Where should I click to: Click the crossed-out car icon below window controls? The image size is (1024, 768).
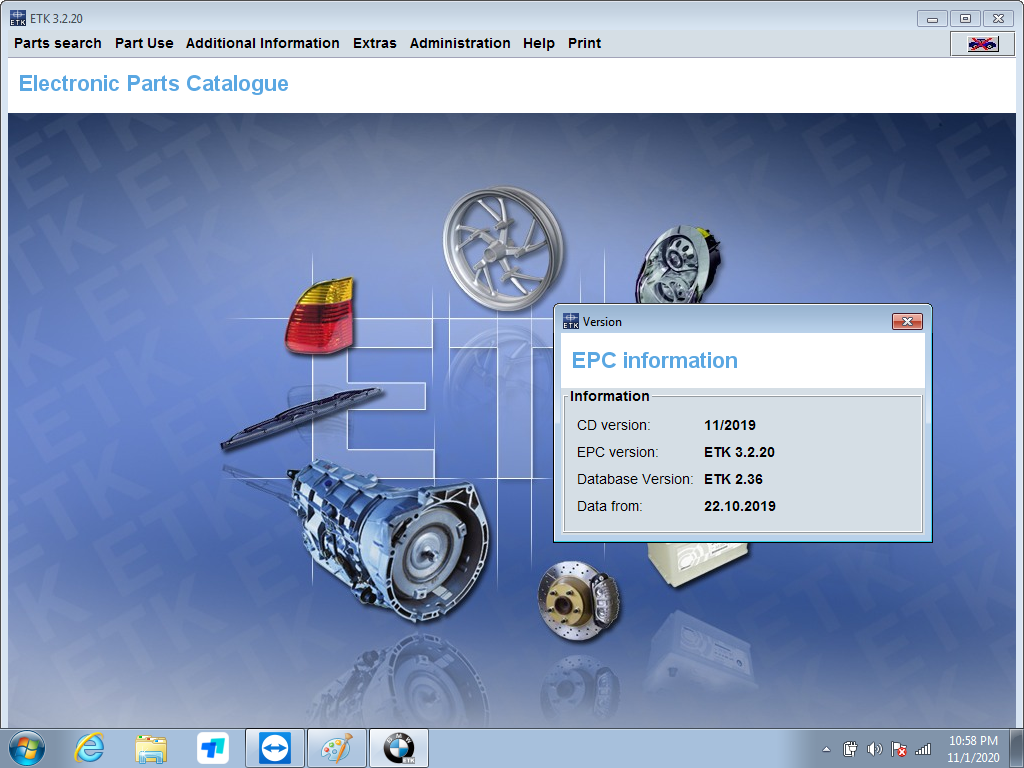[981, 43]
